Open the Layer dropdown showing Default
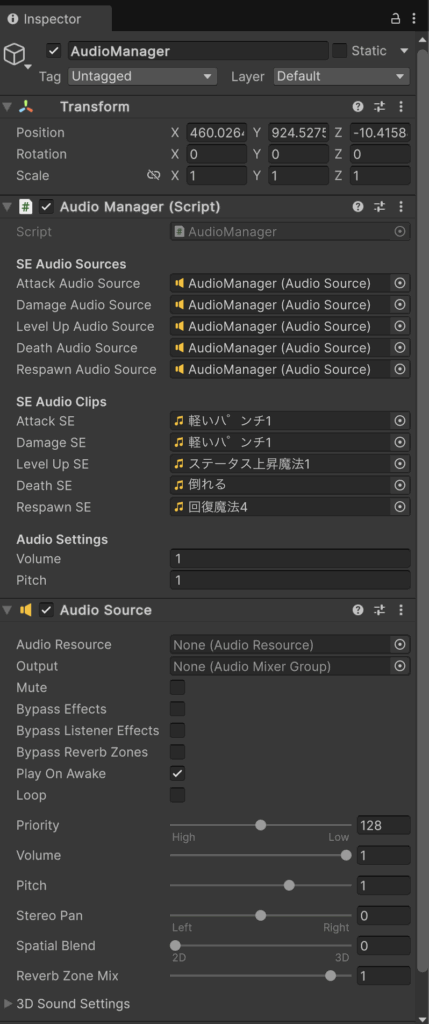The width and height of the screenshot is (429, 1024). pos(342,76)
